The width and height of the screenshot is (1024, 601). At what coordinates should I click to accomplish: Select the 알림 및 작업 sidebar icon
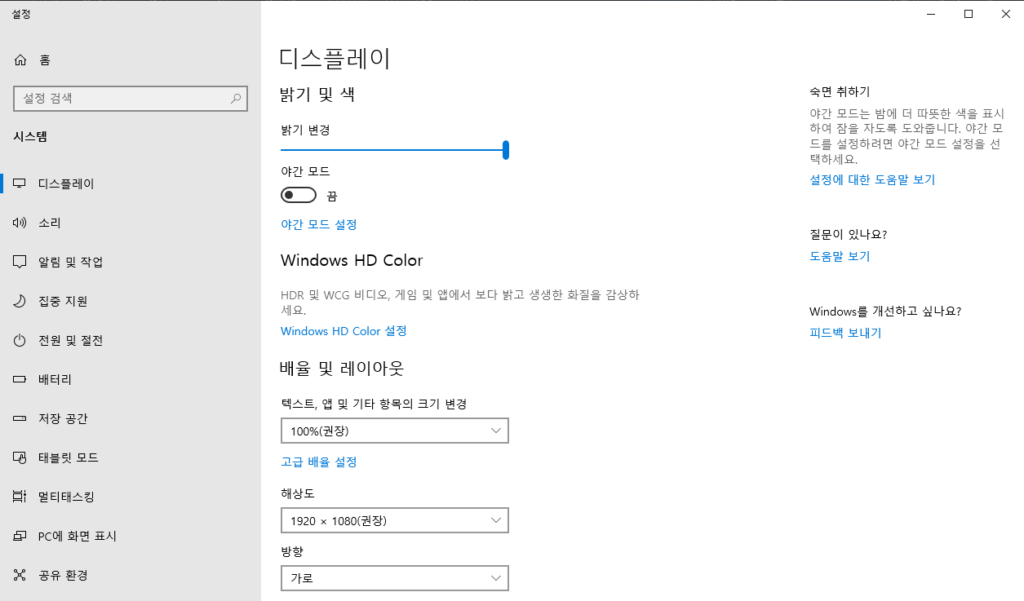click(18, 262)
